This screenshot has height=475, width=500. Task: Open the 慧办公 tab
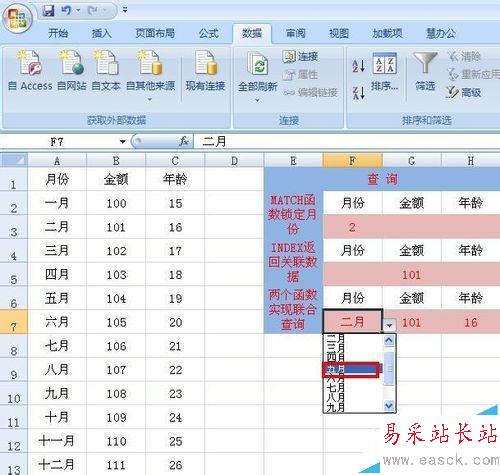click(441, 33)
